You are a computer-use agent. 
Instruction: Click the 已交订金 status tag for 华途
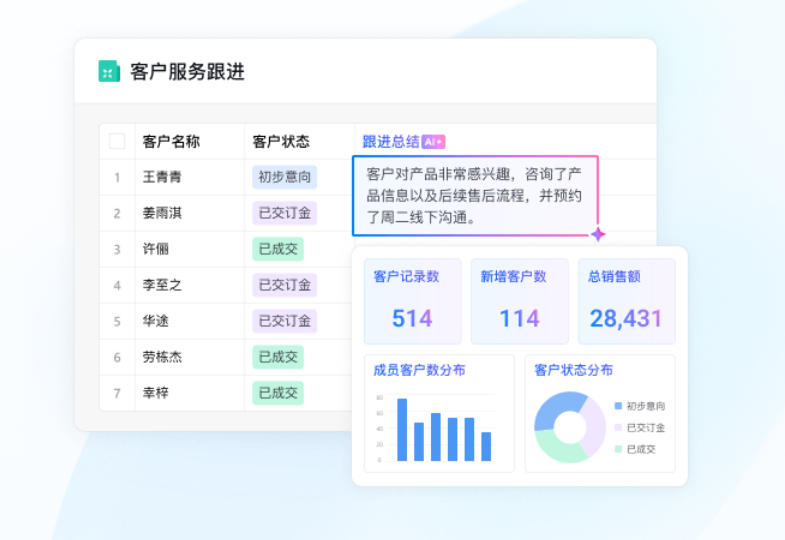(x=284, y=321)
